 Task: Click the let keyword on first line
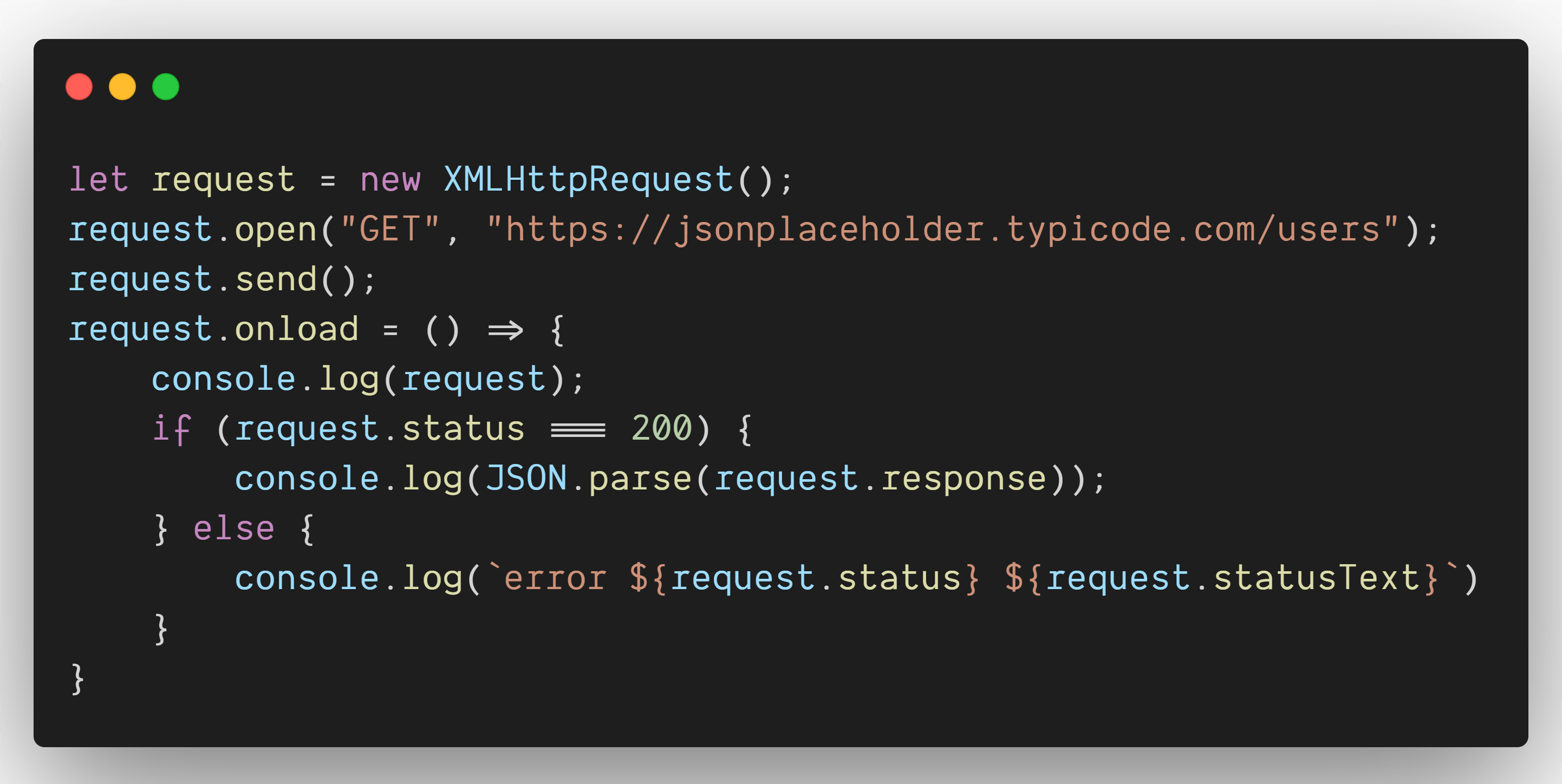[x=98, y=179]
